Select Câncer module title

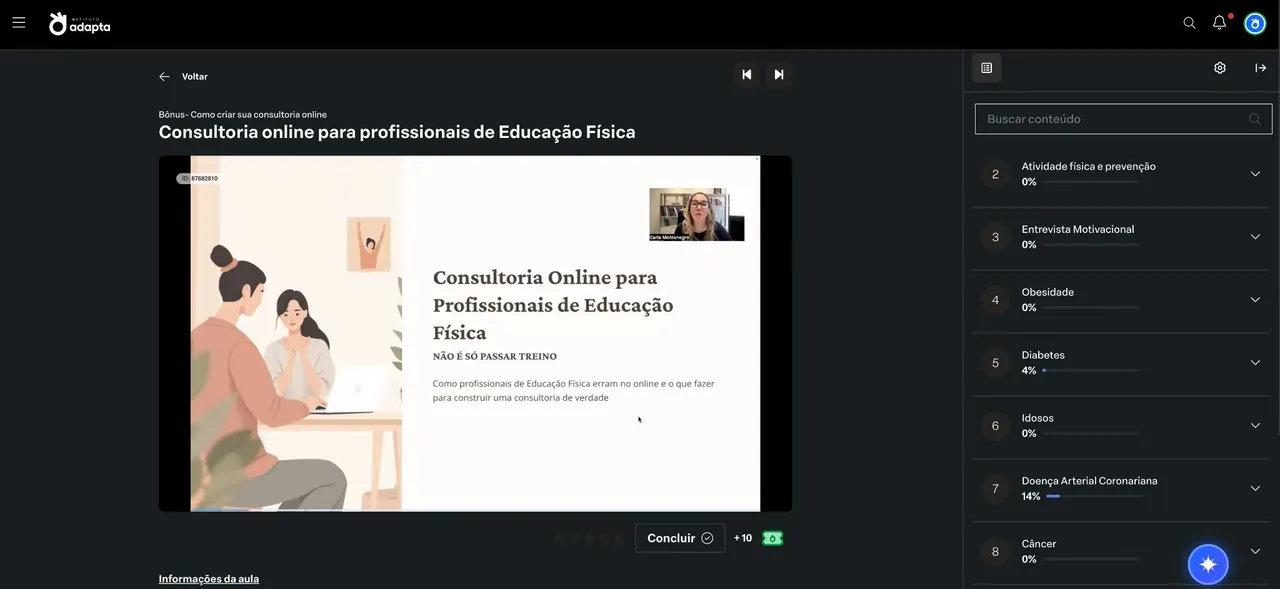[1039, 544]
